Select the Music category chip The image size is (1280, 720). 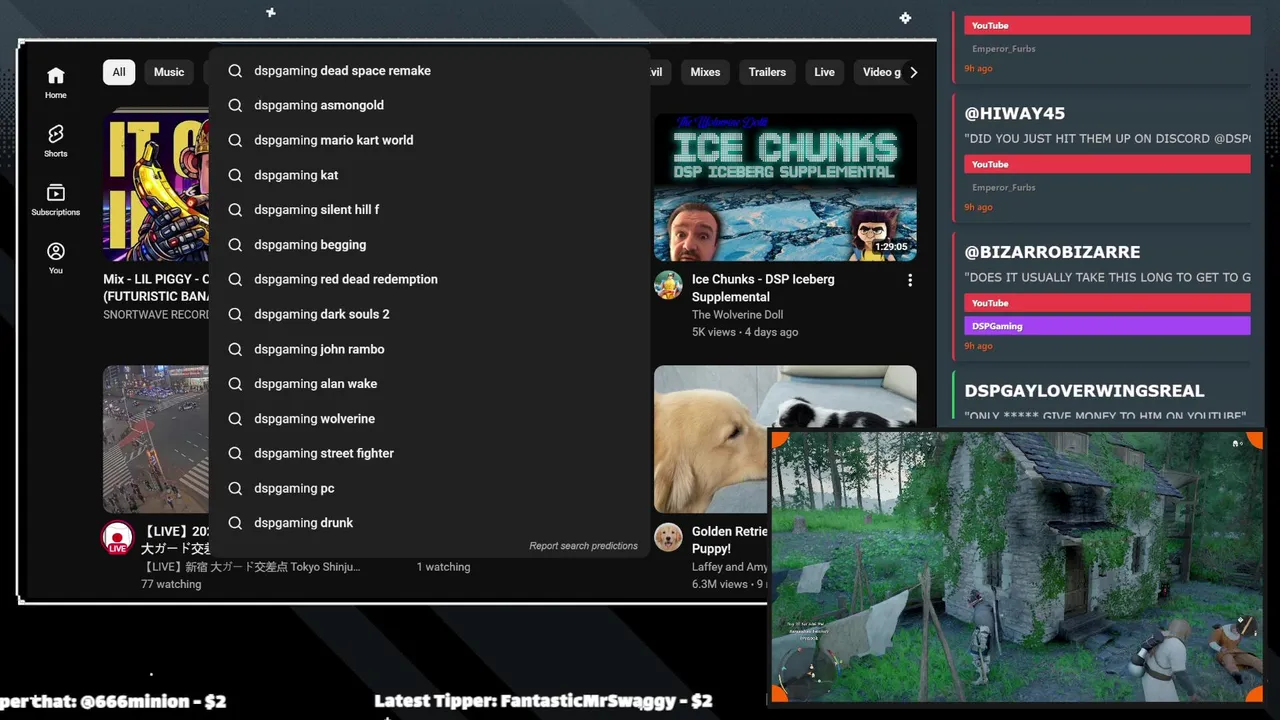point(169,72)
